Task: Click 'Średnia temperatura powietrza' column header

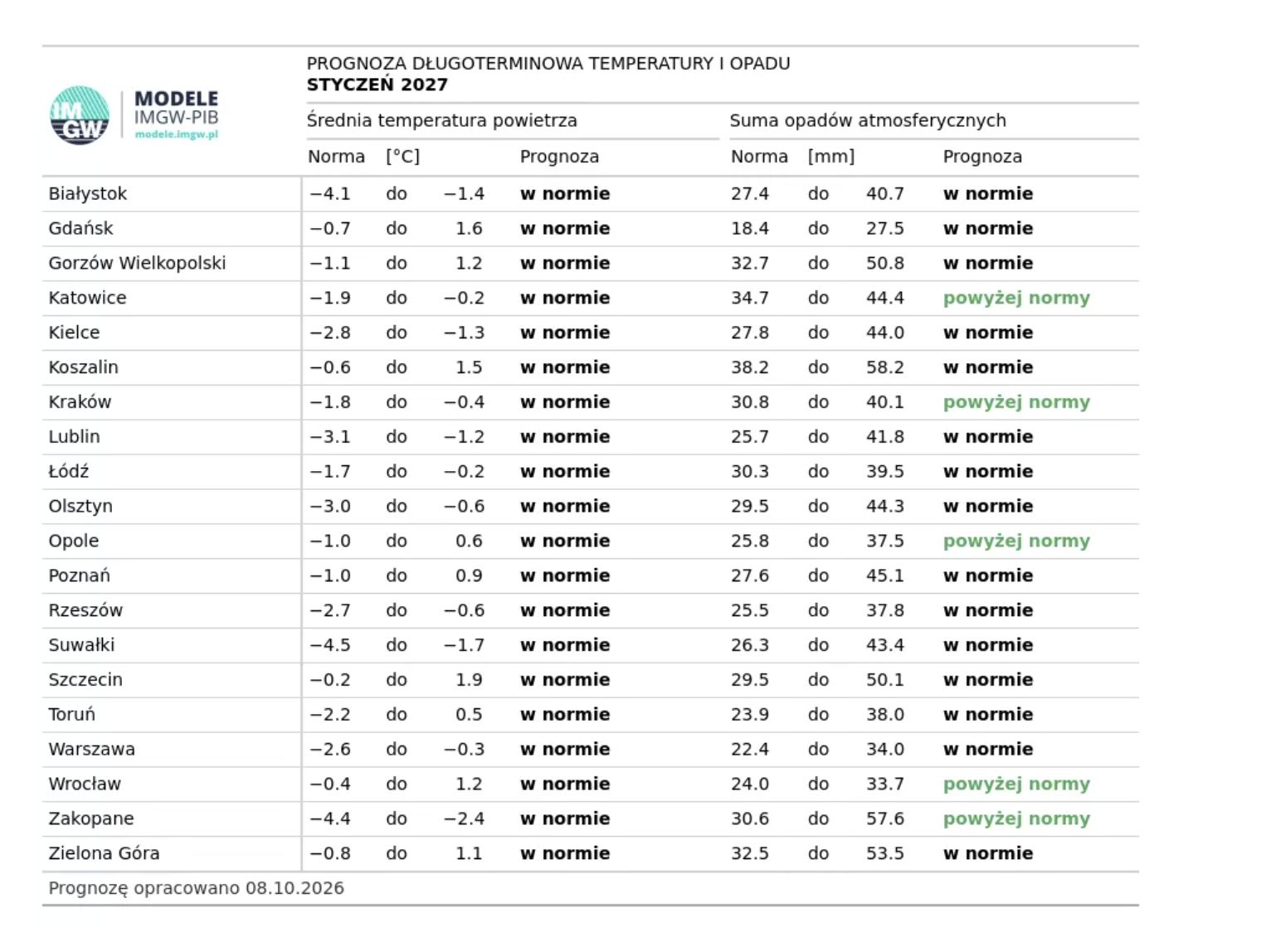Action: [x=442, y=120]
